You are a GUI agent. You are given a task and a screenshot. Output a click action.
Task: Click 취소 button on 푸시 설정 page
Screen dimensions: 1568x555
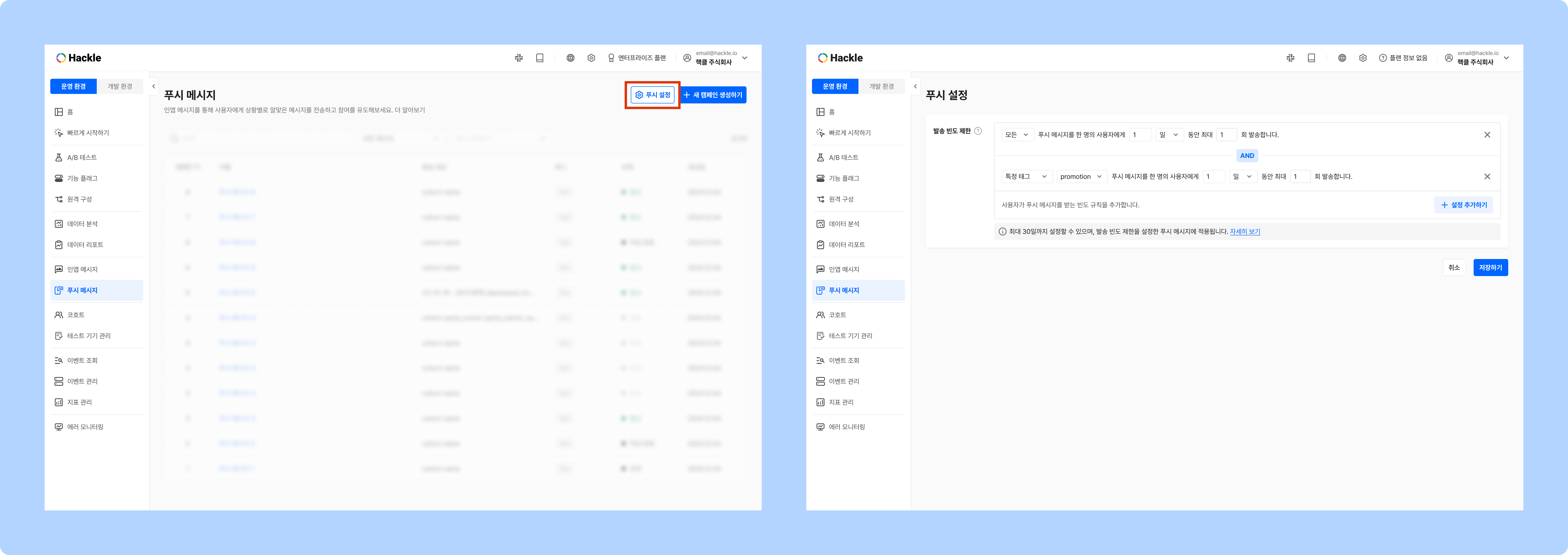tap(1454, 268)
